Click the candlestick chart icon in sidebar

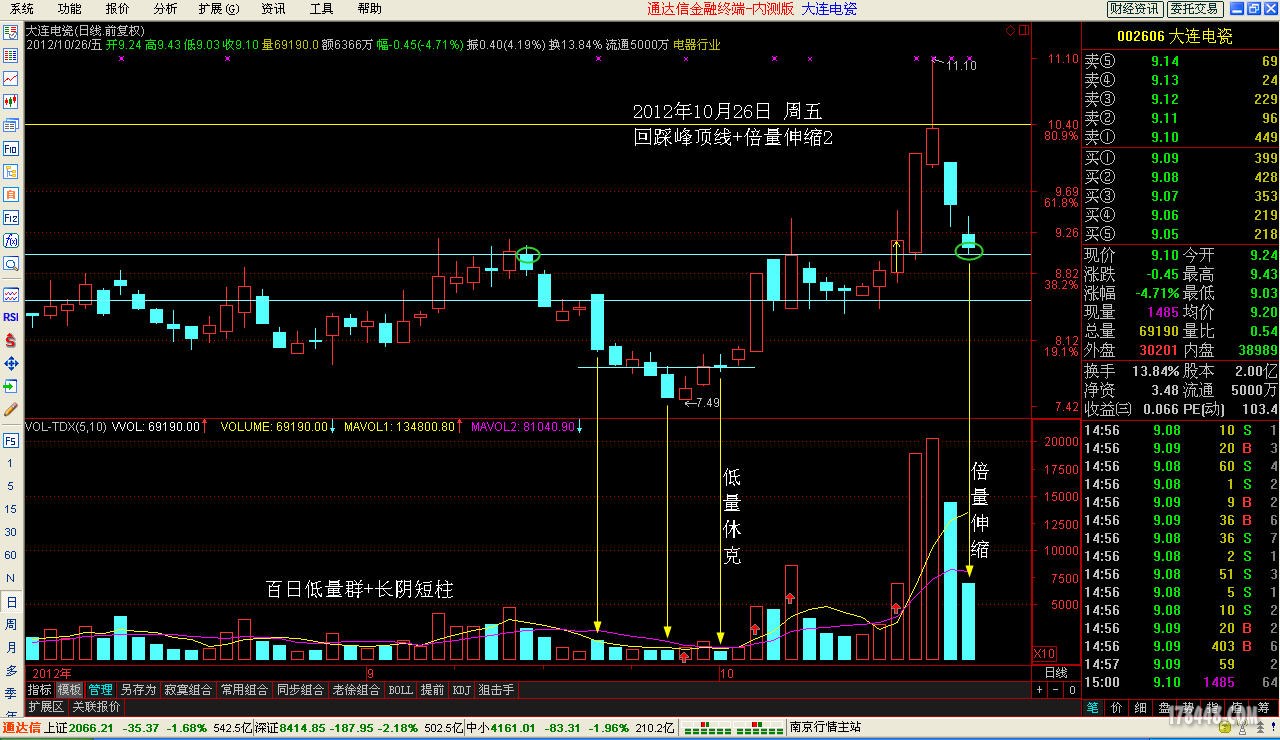[x=11, y=102]
